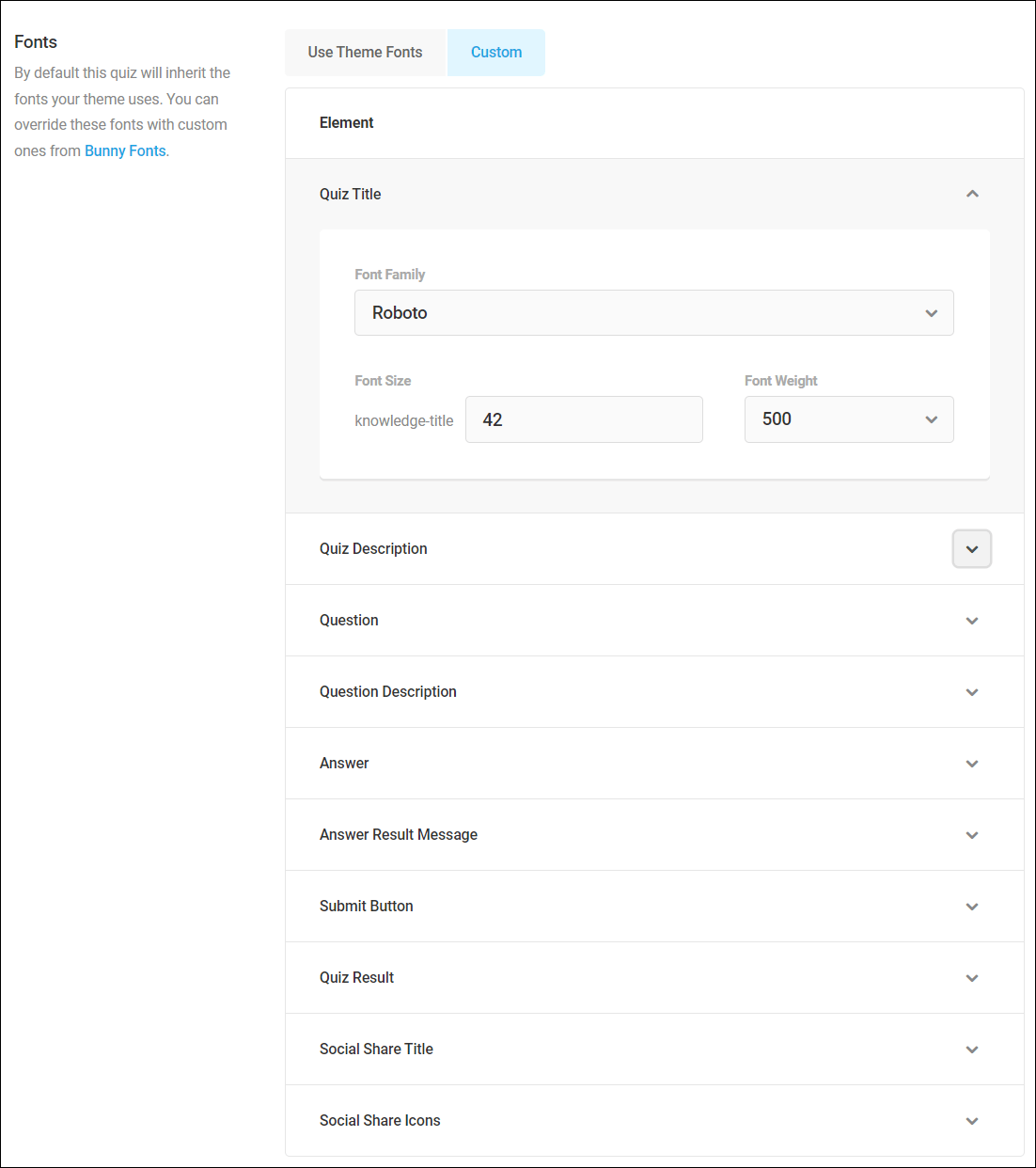Expand the Social Share Title chevron
The width and height of the screenshot is (1036, 1168).
tap(972, 1050)
